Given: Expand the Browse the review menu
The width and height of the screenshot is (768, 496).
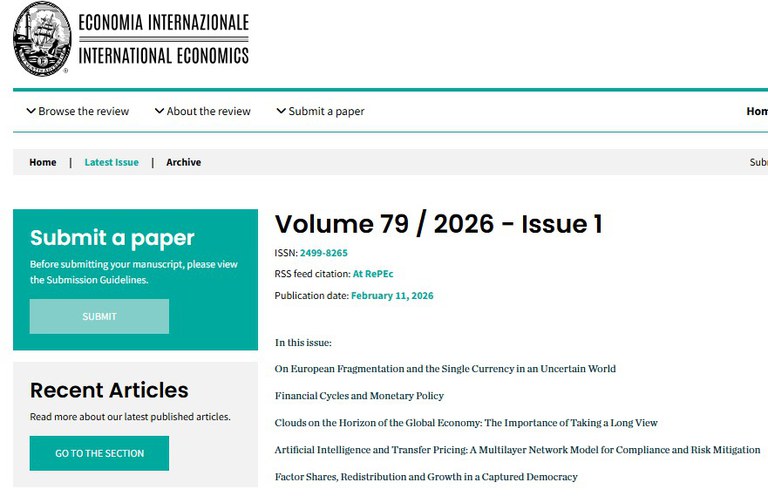Looking at the screenshot, I should 78,111.
